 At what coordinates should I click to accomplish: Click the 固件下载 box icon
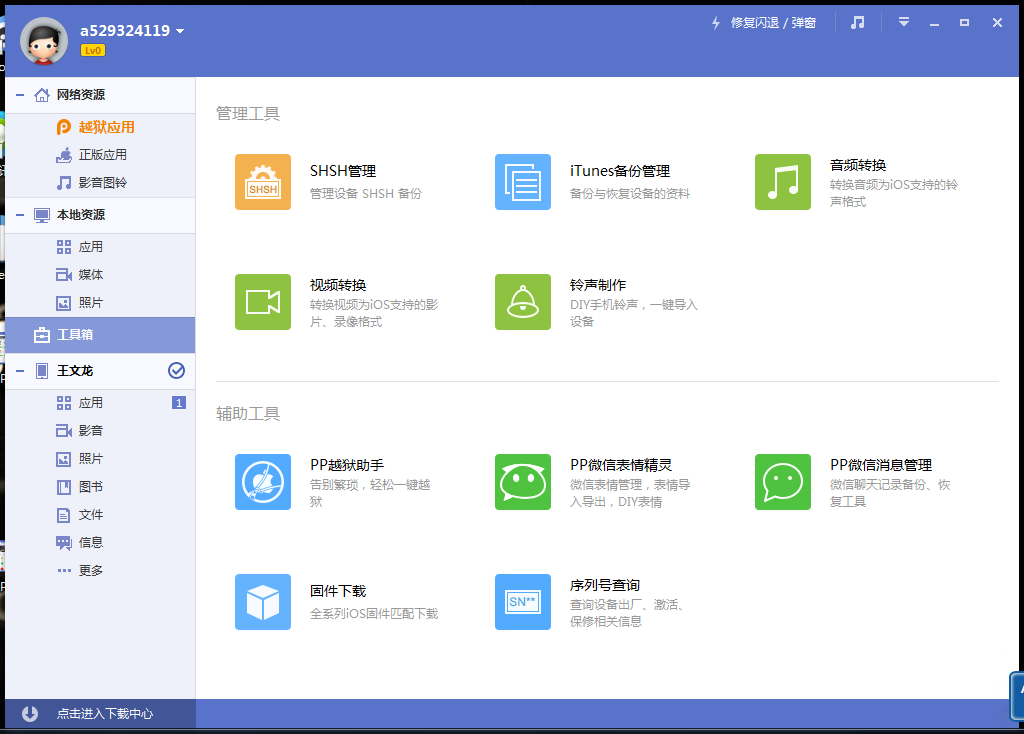[263, 602]
